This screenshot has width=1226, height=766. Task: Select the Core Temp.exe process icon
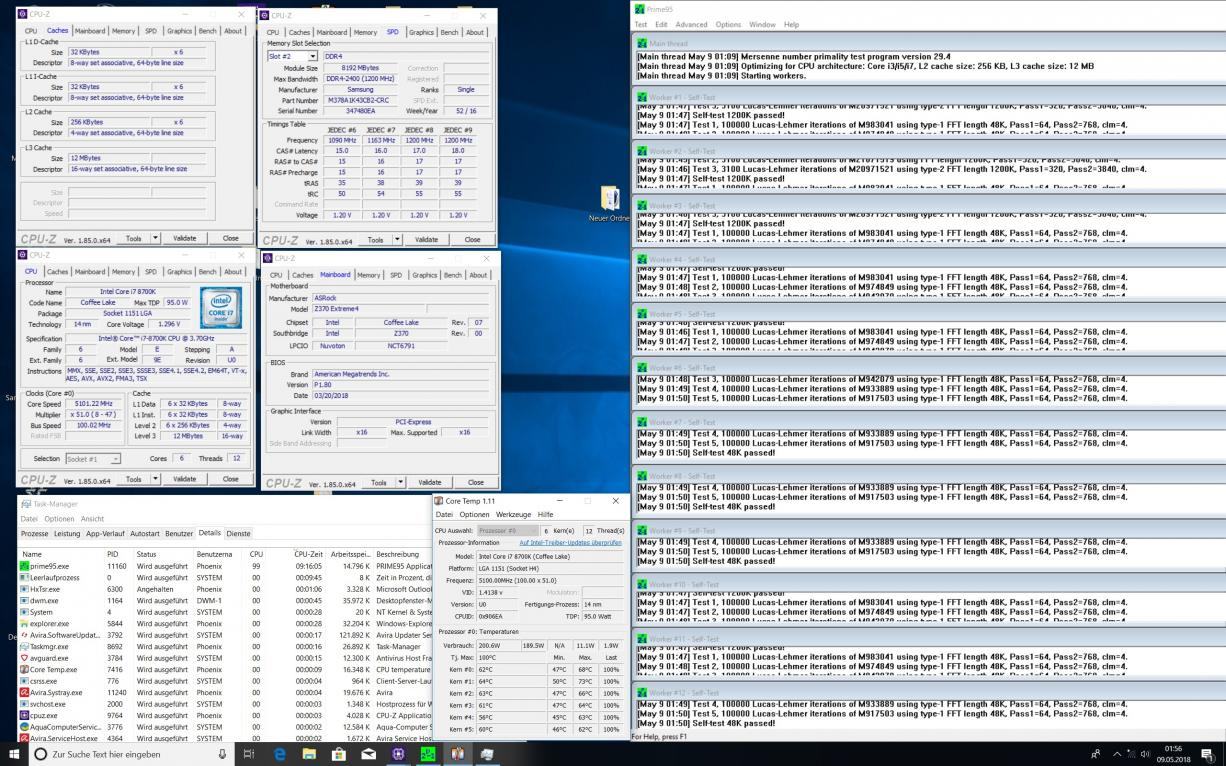click(x=24, y=670)
